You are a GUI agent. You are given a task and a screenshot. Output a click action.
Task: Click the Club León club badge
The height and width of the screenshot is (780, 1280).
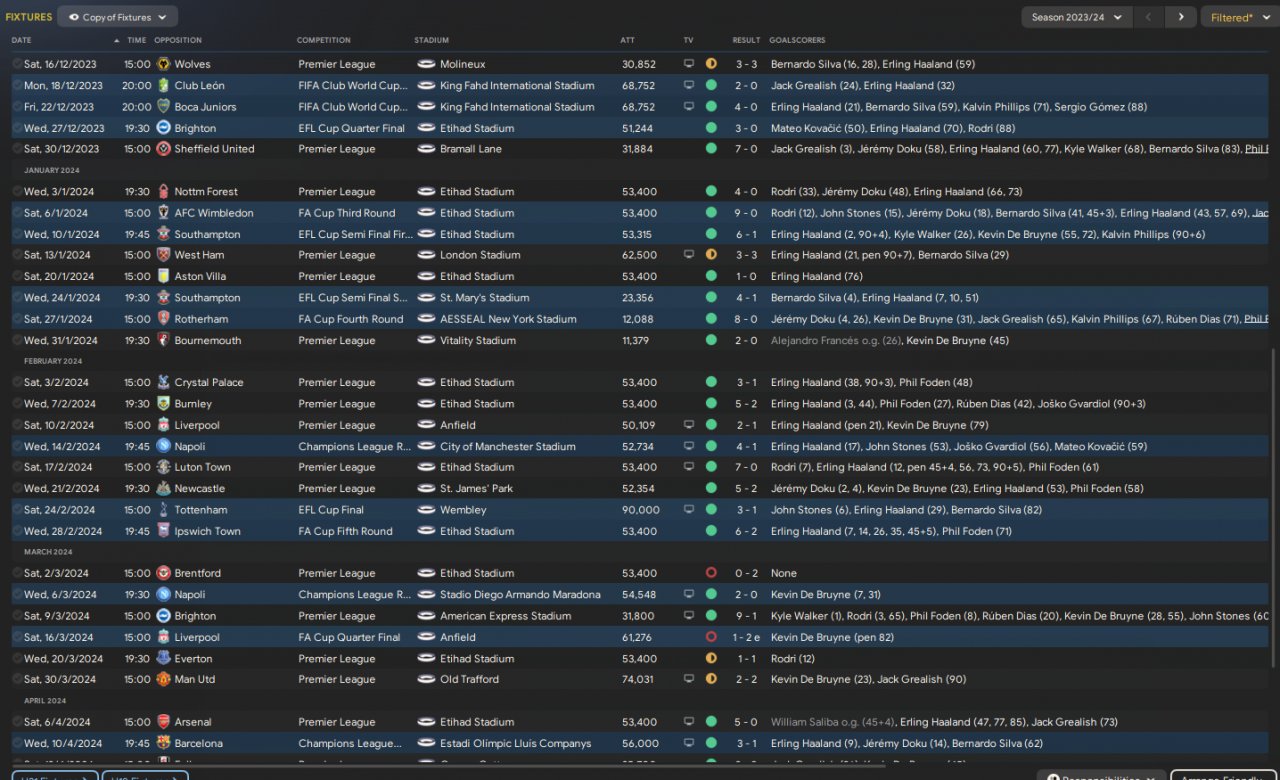pyautogui.click(x=163, y=86)
